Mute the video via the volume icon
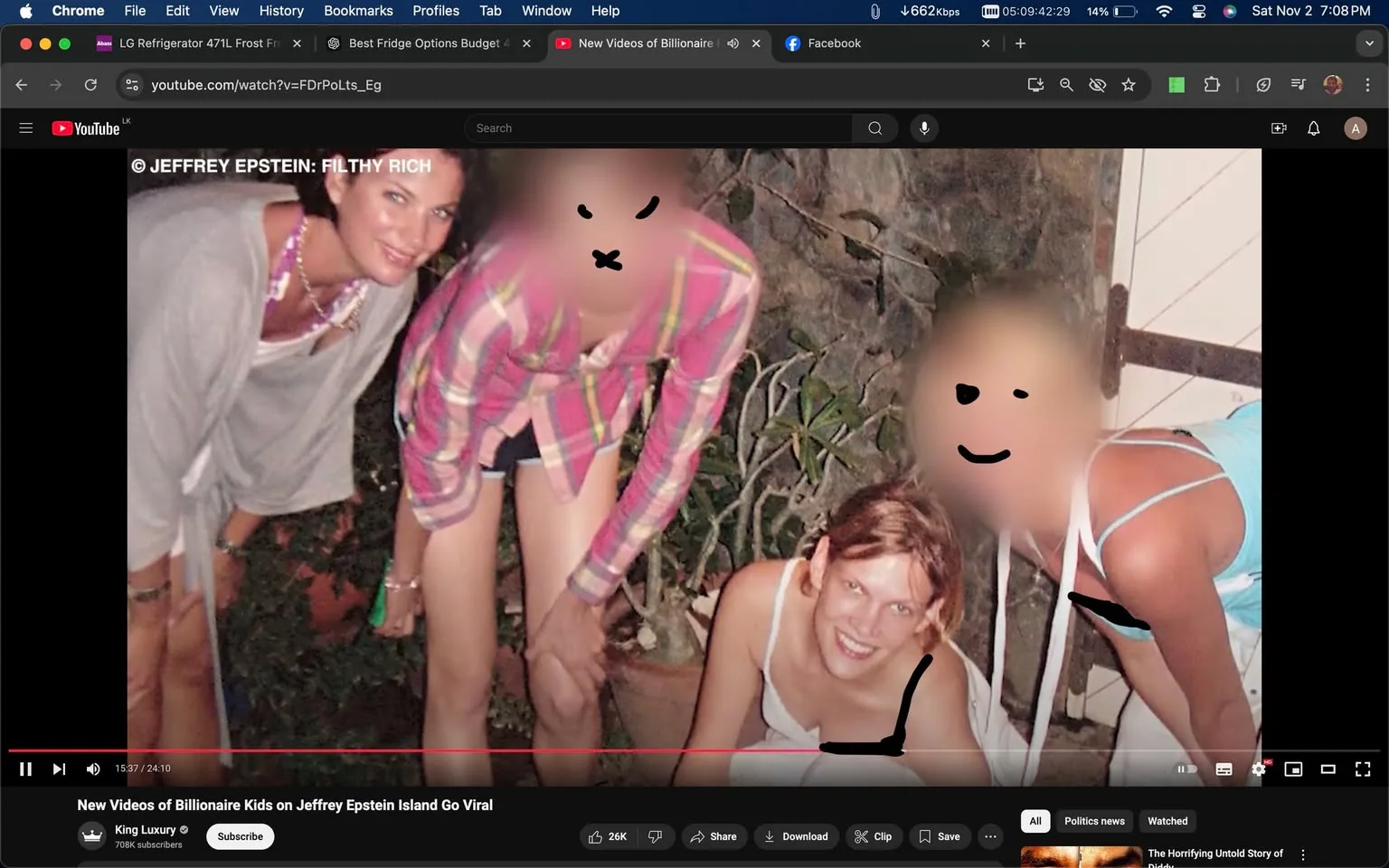Viewport: 1389px width, 868px height. point(92,769)
